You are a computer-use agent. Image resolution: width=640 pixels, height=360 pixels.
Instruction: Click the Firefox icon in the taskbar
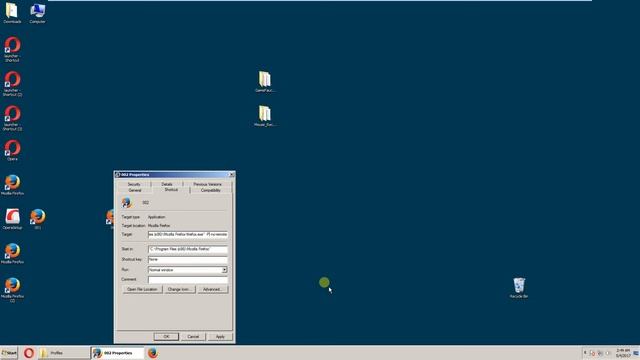click(x=153, y=353)
